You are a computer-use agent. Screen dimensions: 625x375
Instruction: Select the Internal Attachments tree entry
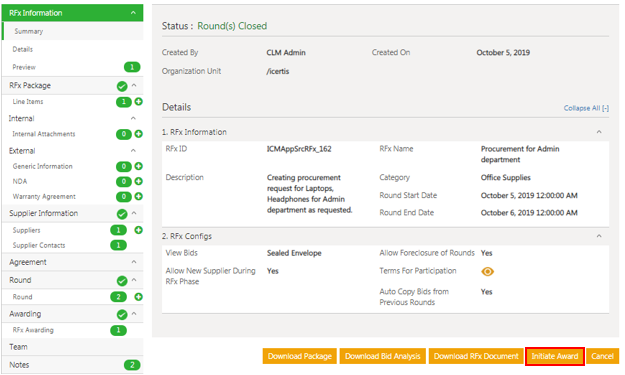coord(43,134)
